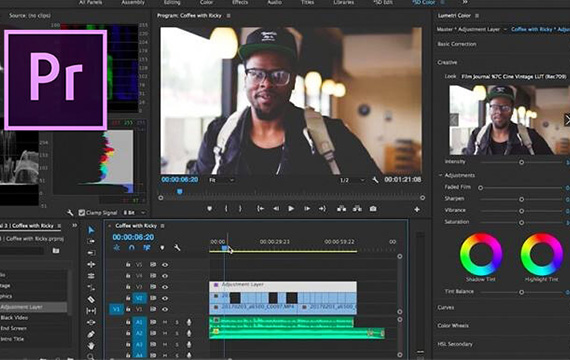Viewport: 570px width, 360px height.
Task: Select the Razor tool
Action: coord(91,299)
